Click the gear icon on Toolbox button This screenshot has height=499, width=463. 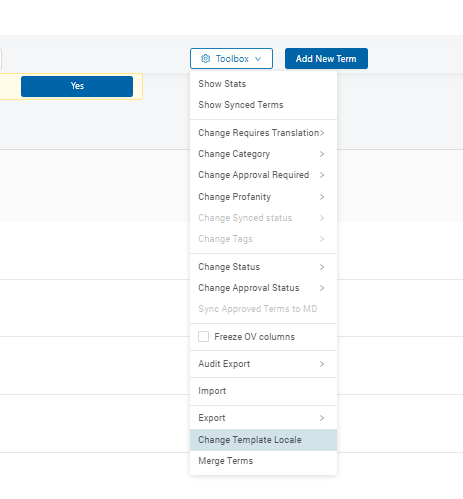205,59
